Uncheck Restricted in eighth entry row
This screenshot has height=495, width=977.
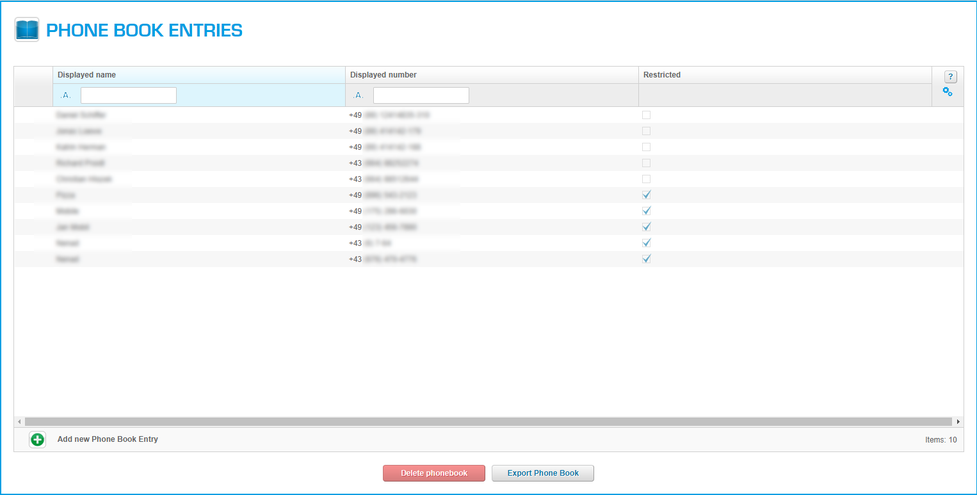click(646, 227)
